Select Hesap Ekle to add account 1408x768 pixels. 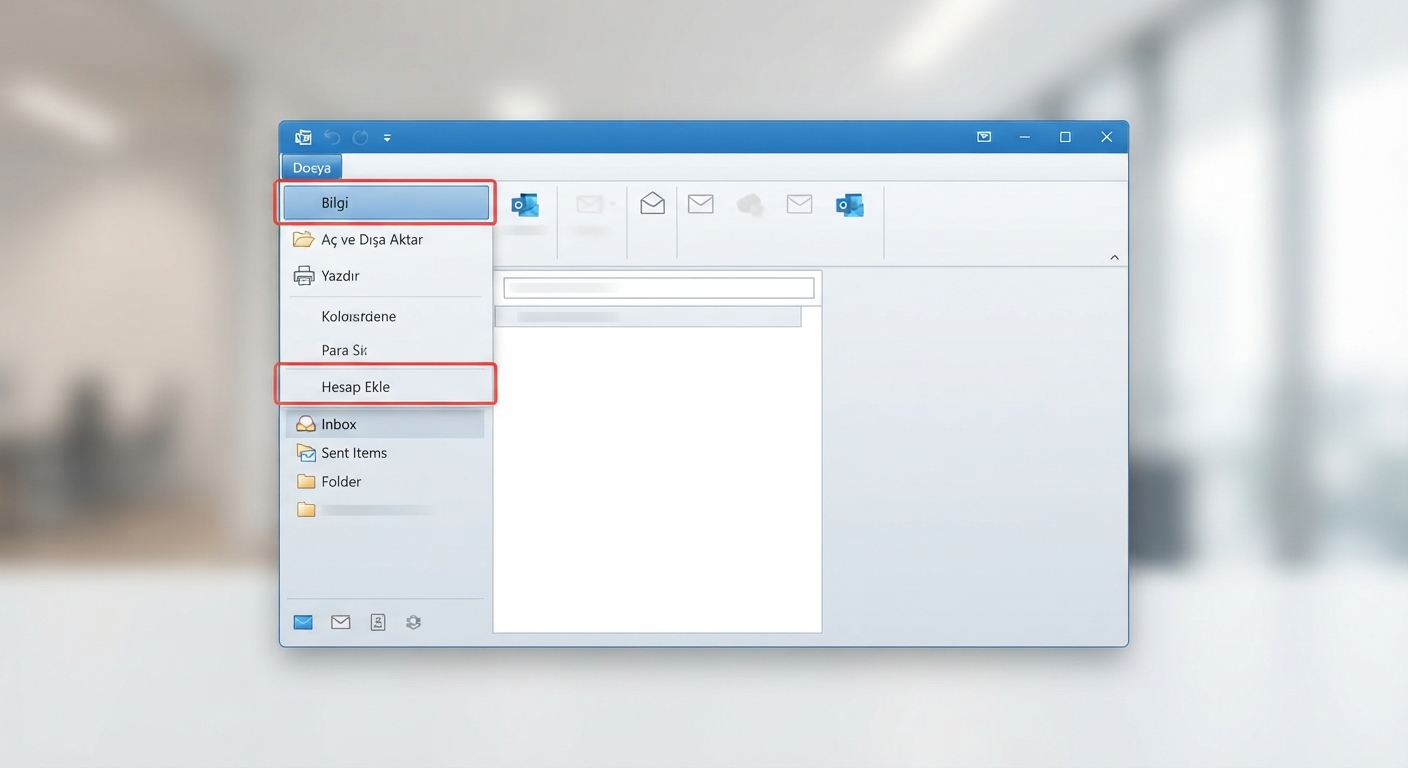coord(386,387)
